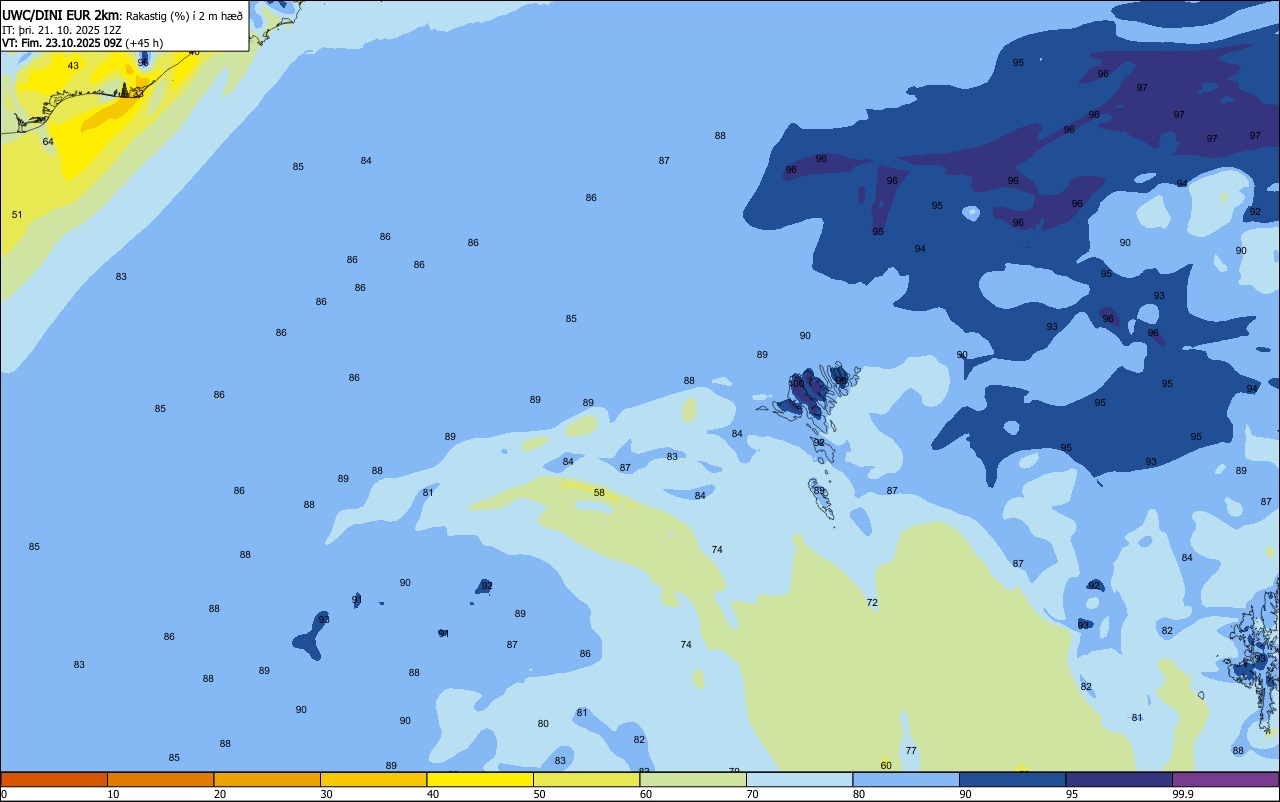Click the dark purple 95–99.9 legend swatch
The width and height of the screenshot is (1280, 802).
(x=1119, y=779)
